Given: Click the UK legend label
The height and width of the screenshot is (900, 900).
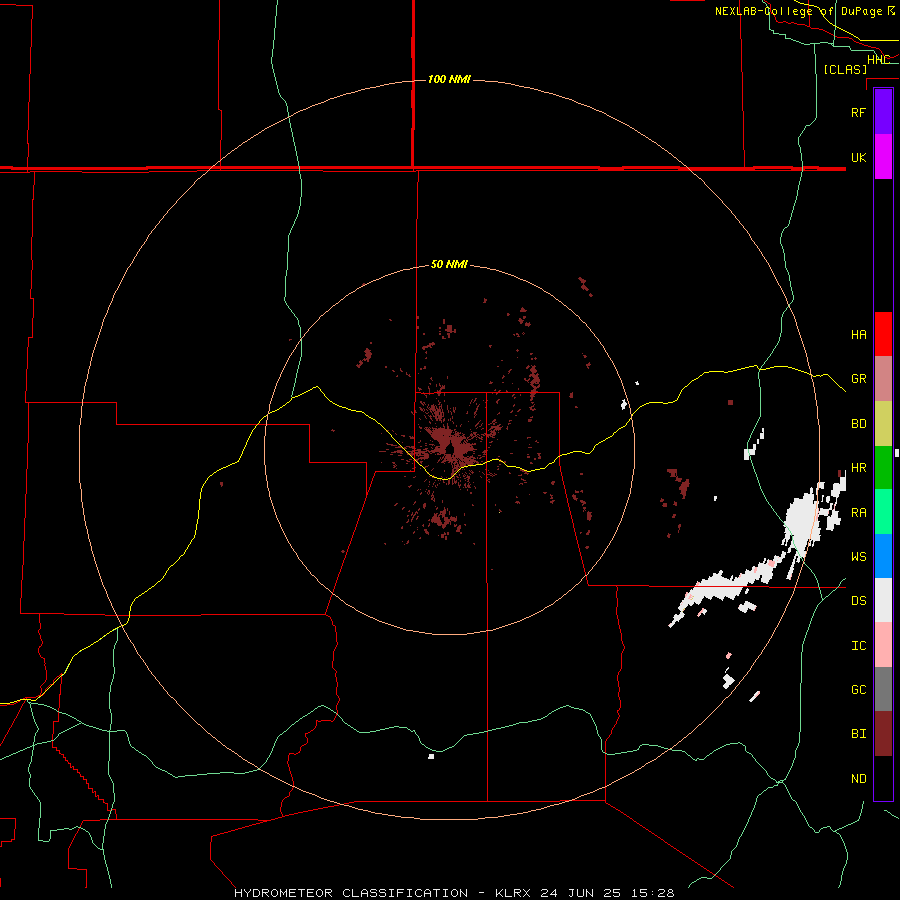Looking at the screenshot, I should 858,157.
